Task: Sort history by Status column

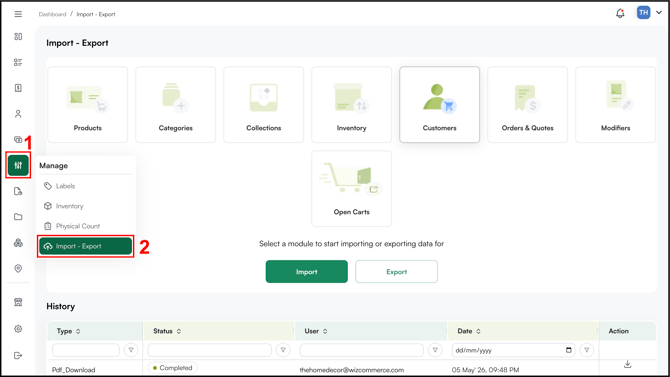Action: coord(179,331)
